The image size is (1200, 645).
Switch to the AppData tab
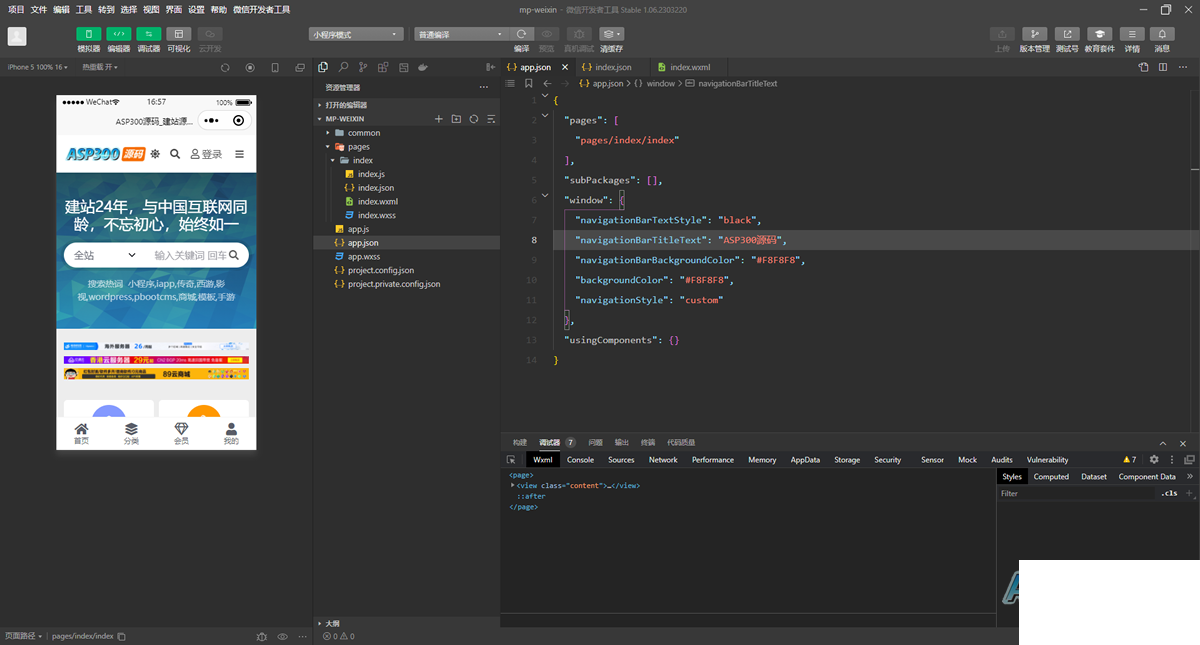pos(805,460)
